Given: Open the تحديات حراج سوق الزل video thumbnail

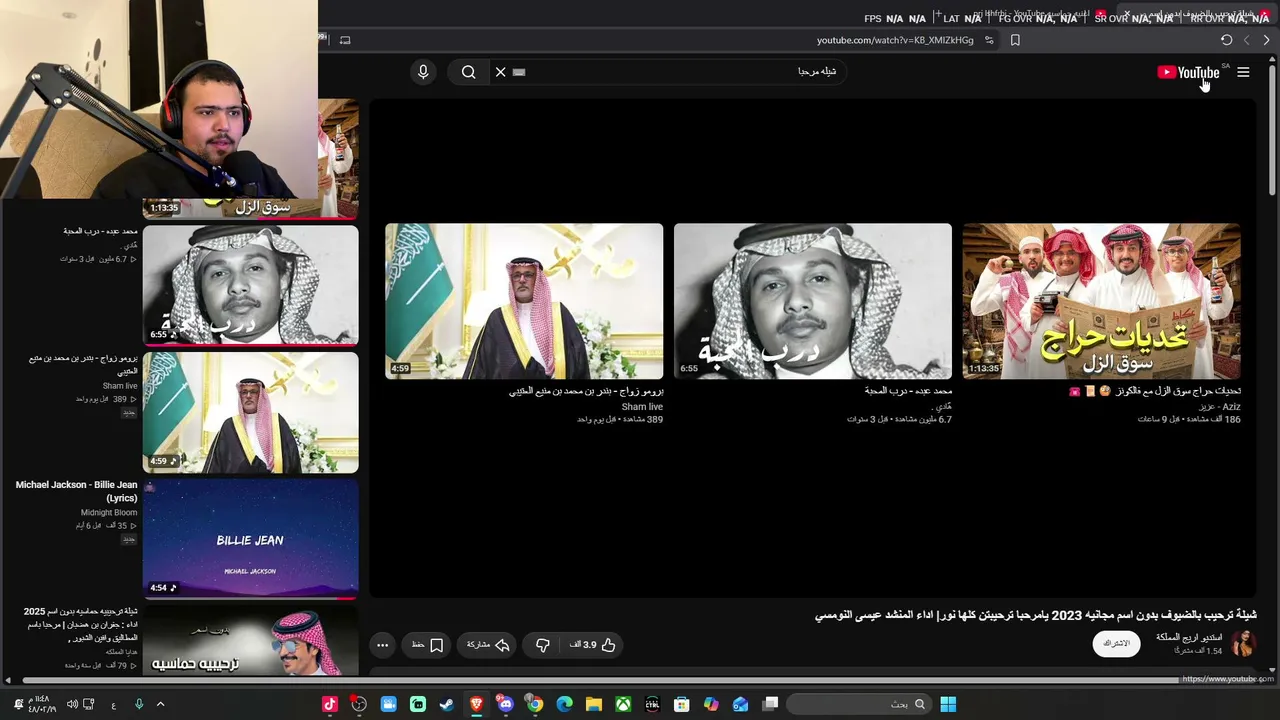Looking at the screenshot, I should 1101,301.
